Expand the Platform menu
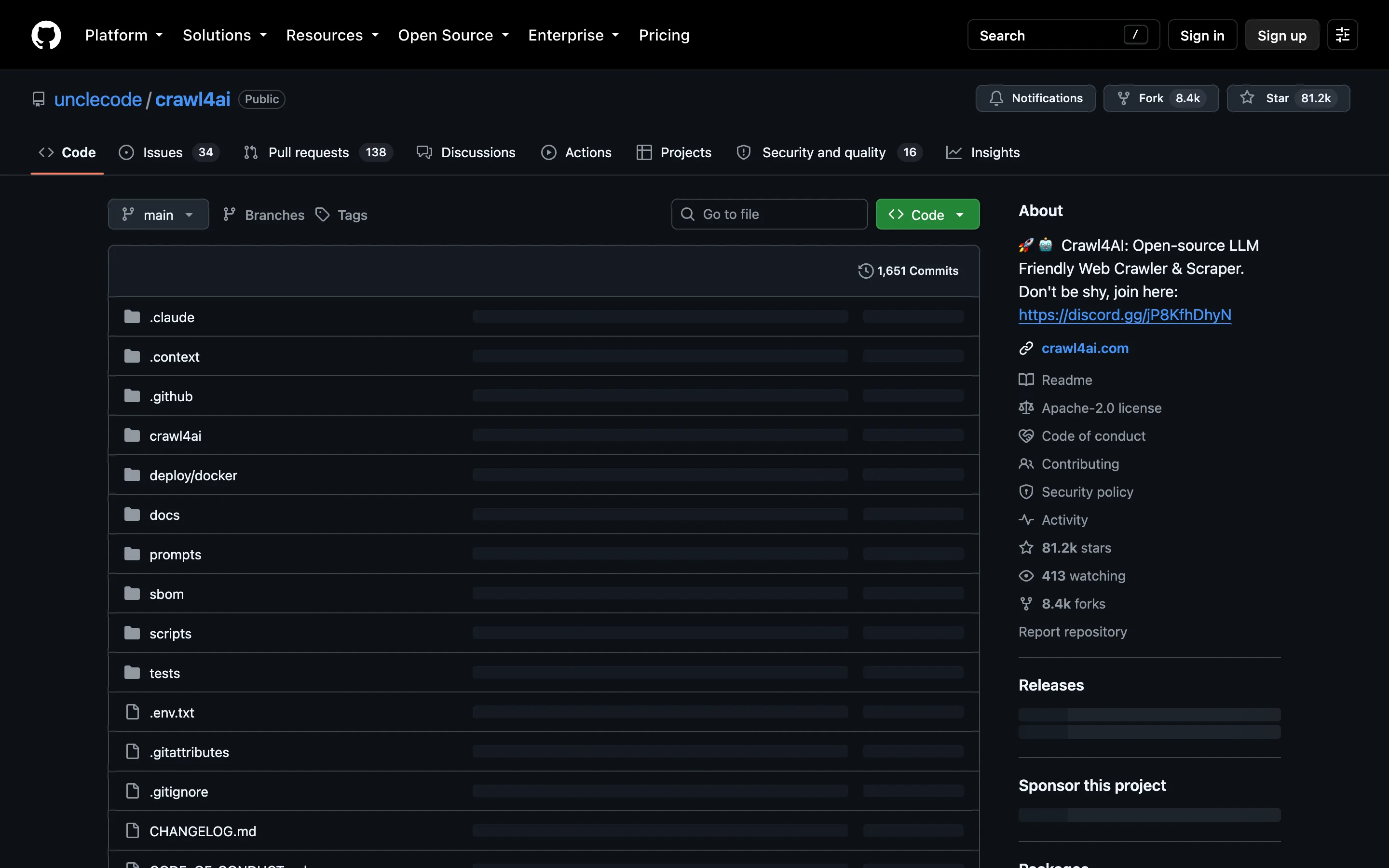Viewport: 1389px width, 868px height. point(124,35)
